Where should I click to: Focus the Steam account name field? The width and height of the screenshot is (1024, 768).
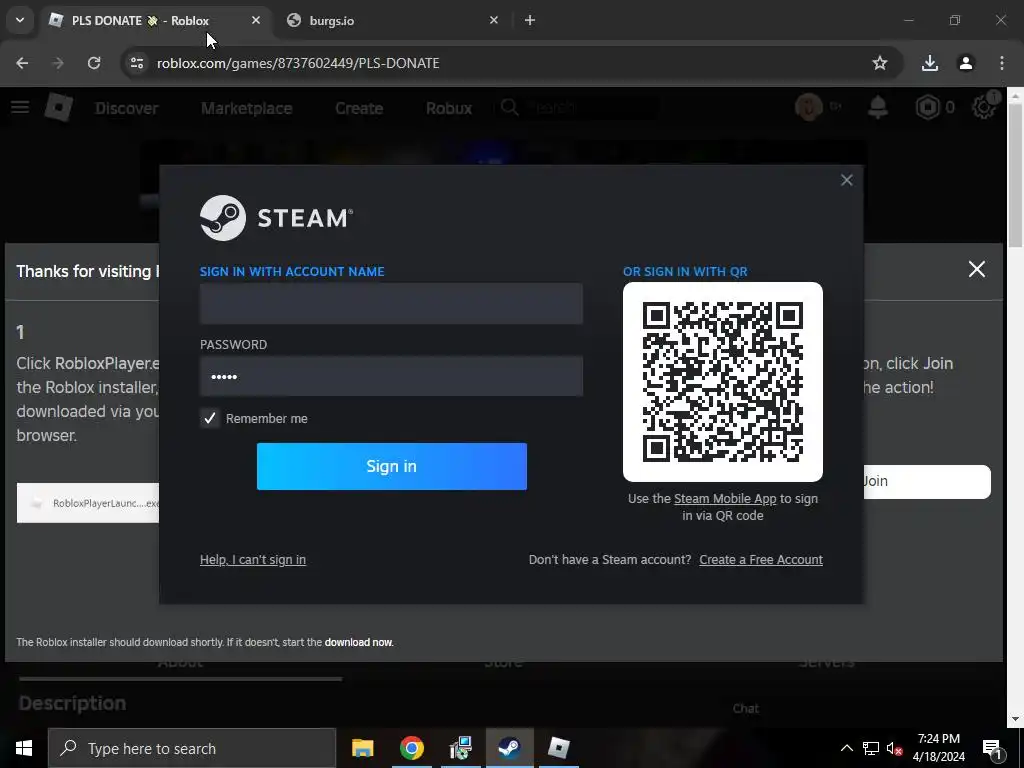[391, 304]
